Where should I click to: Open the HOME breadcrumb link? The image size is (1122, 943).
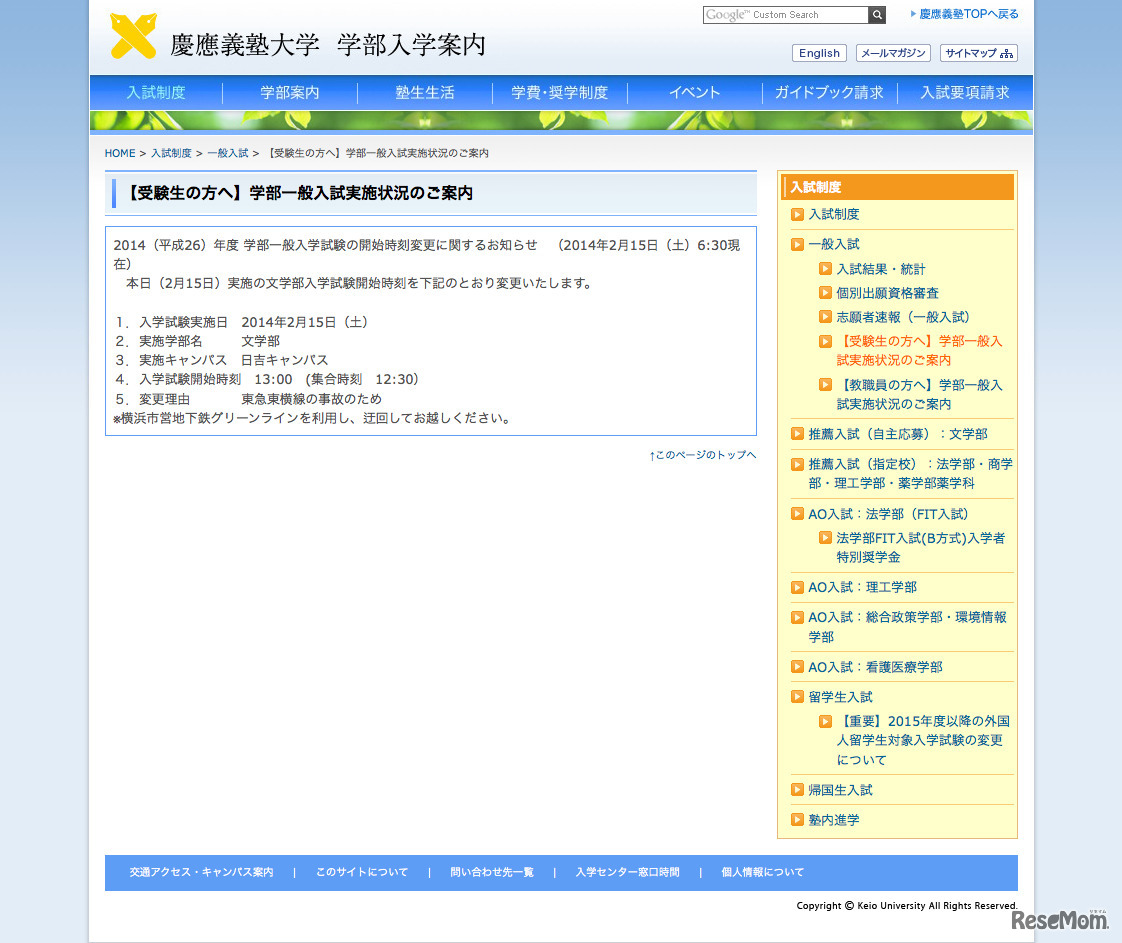[x=119, y=153]
